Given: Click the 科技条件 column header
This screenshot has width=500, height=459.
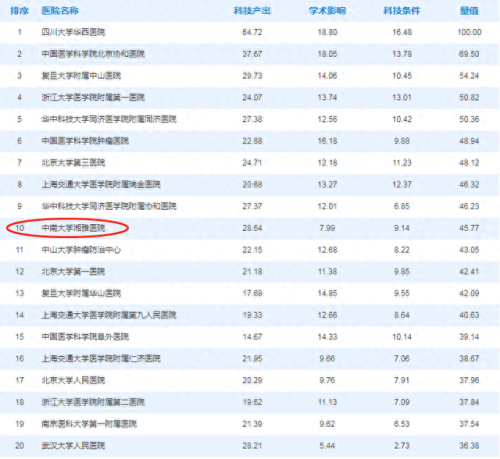Looking at the screenshot, I should 402,11.
